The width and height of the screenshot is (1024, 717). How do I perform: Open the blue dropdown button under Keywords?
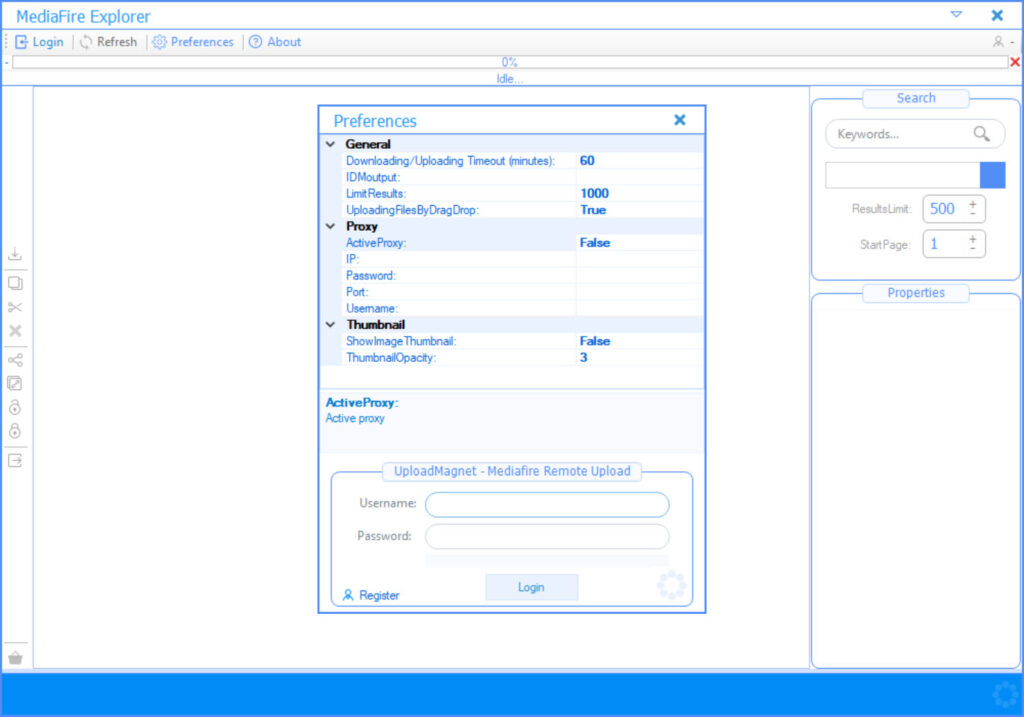coord(992,175)
